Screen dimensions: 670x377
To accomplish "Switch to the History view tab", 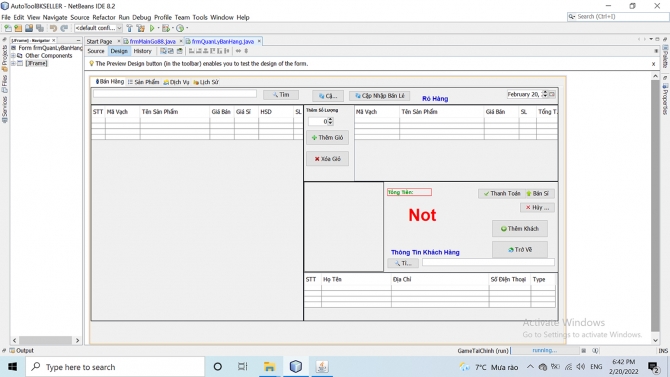I will [142, 51].
